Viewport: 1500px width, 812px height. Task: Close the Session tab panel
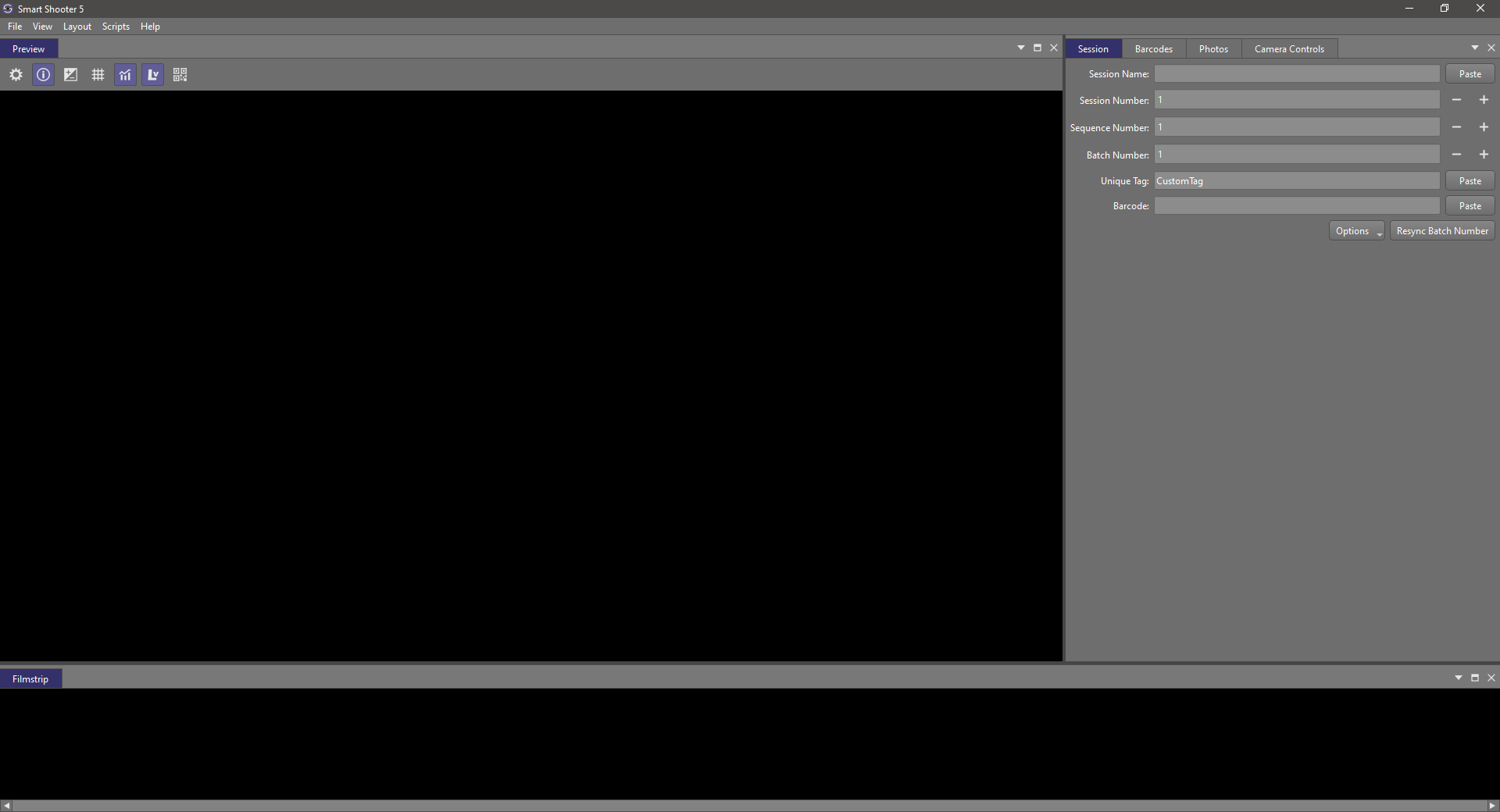click(x=1491, y=48)
